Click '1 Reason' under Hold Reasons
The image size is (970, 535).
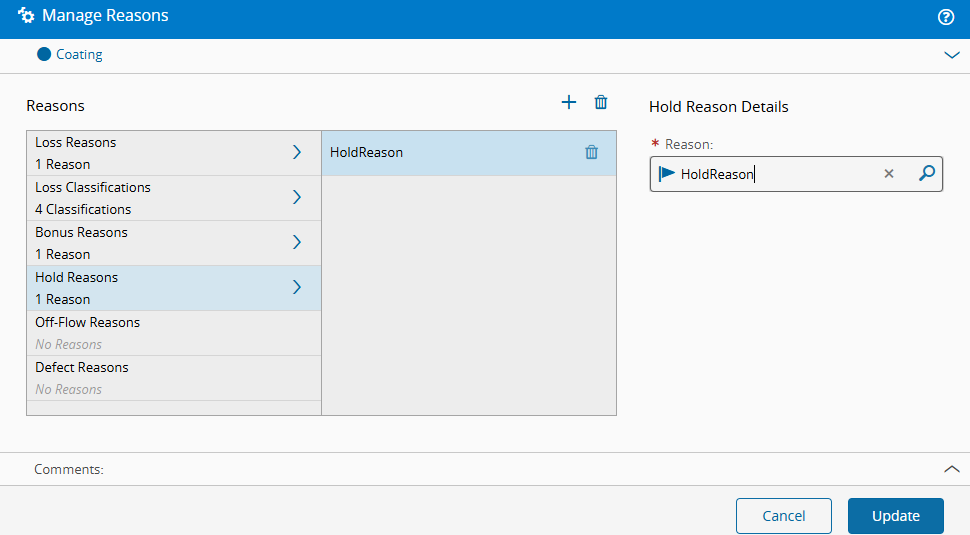pos(62,299)
